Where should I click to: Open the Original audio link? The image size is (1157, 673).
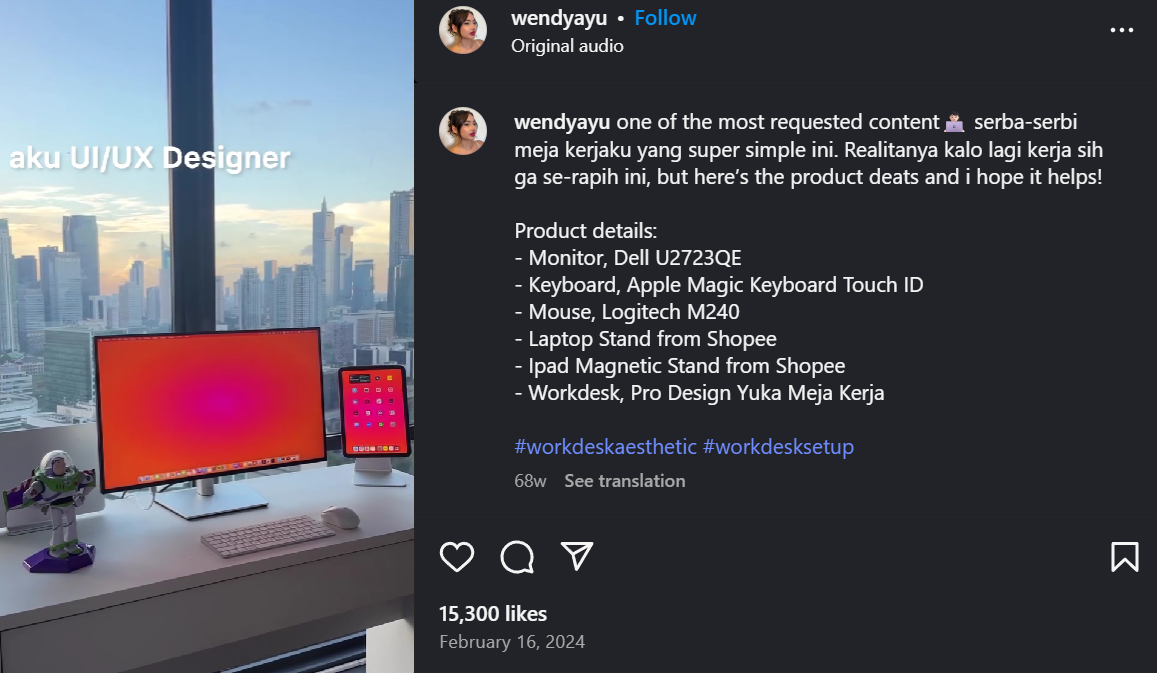tap(567, 46)
